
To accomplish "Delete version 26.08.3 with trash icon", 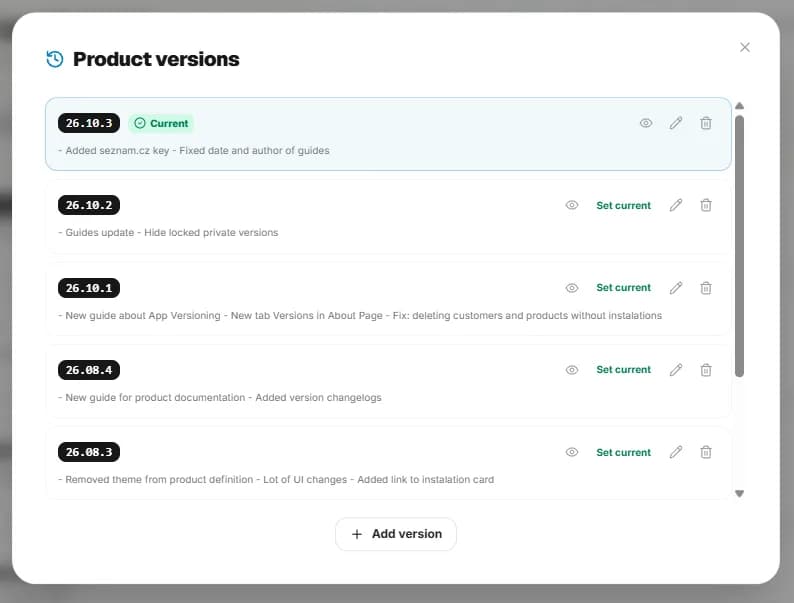I will click(705, 452).
